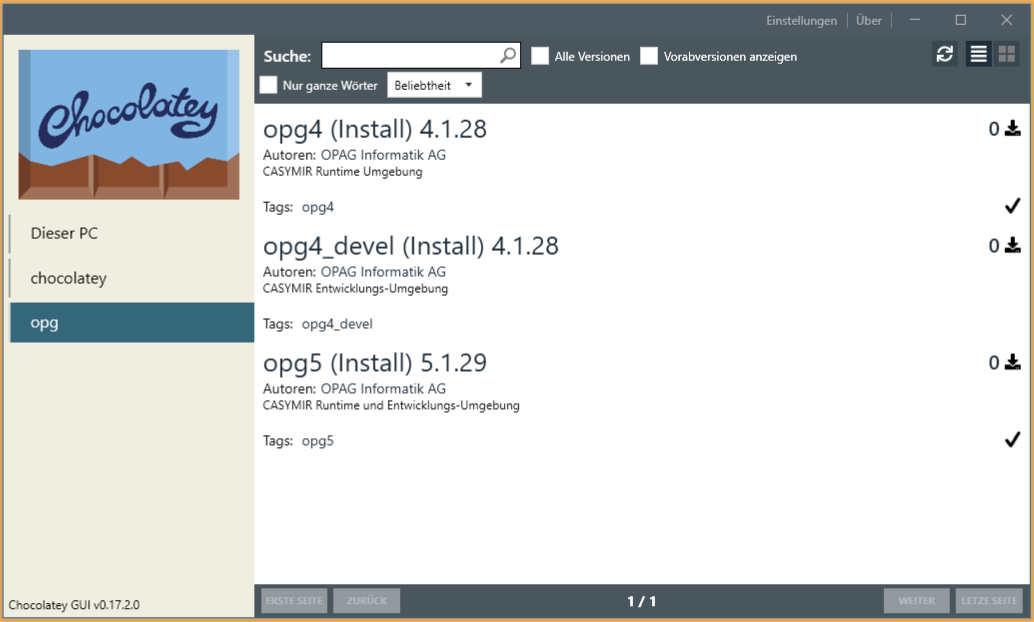The image size is (1034, 622).
Task: Select the opg source in sidebar
Action: click(132, 323)
